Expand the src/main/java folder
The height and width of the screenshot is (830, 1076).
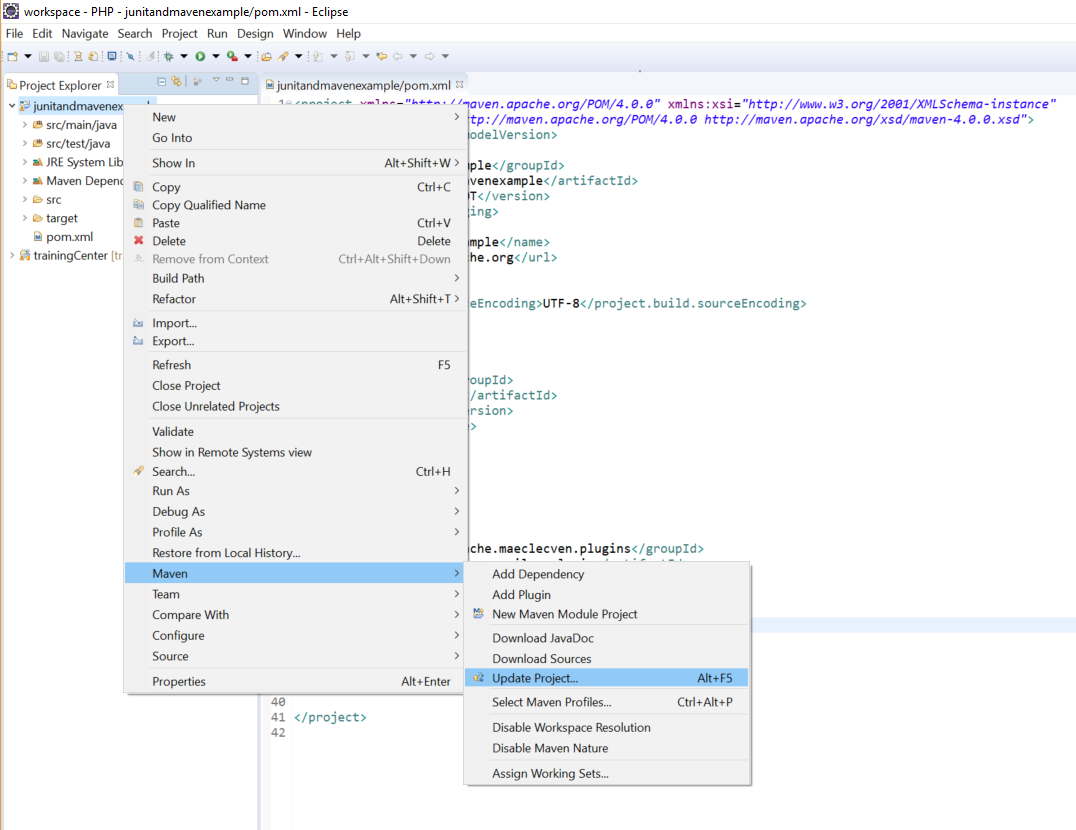(25, 125)
